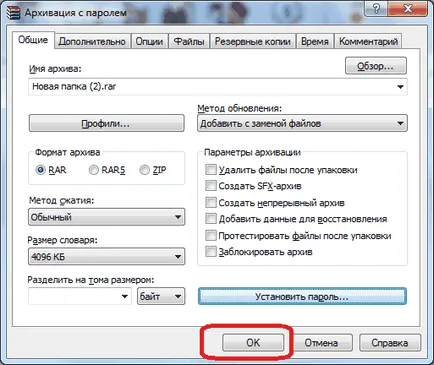Select the ZIP format radio button
The image size is (434, 365).
click(144, 170)
